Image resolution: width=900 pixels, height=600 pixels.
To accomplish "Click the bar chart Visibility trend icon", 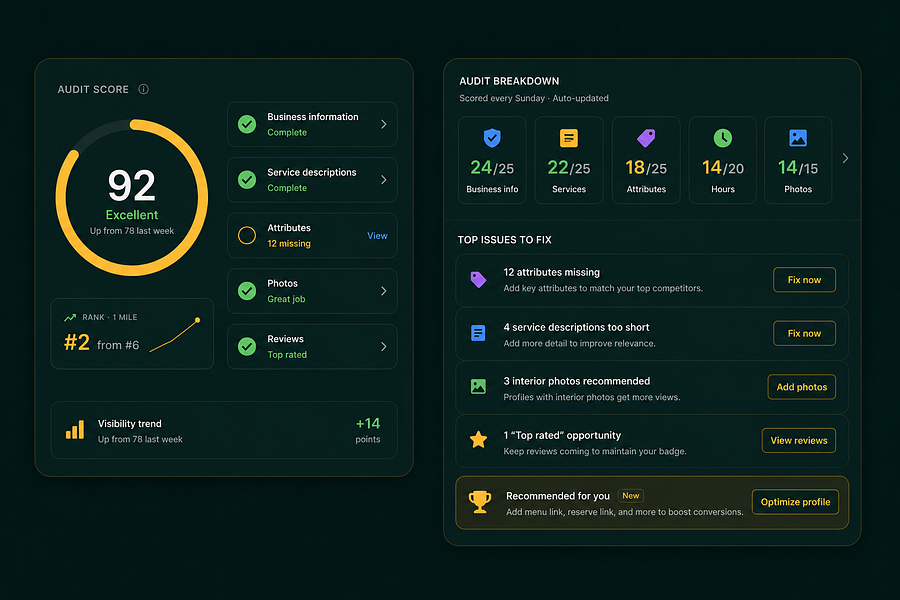I will [75, 429].
